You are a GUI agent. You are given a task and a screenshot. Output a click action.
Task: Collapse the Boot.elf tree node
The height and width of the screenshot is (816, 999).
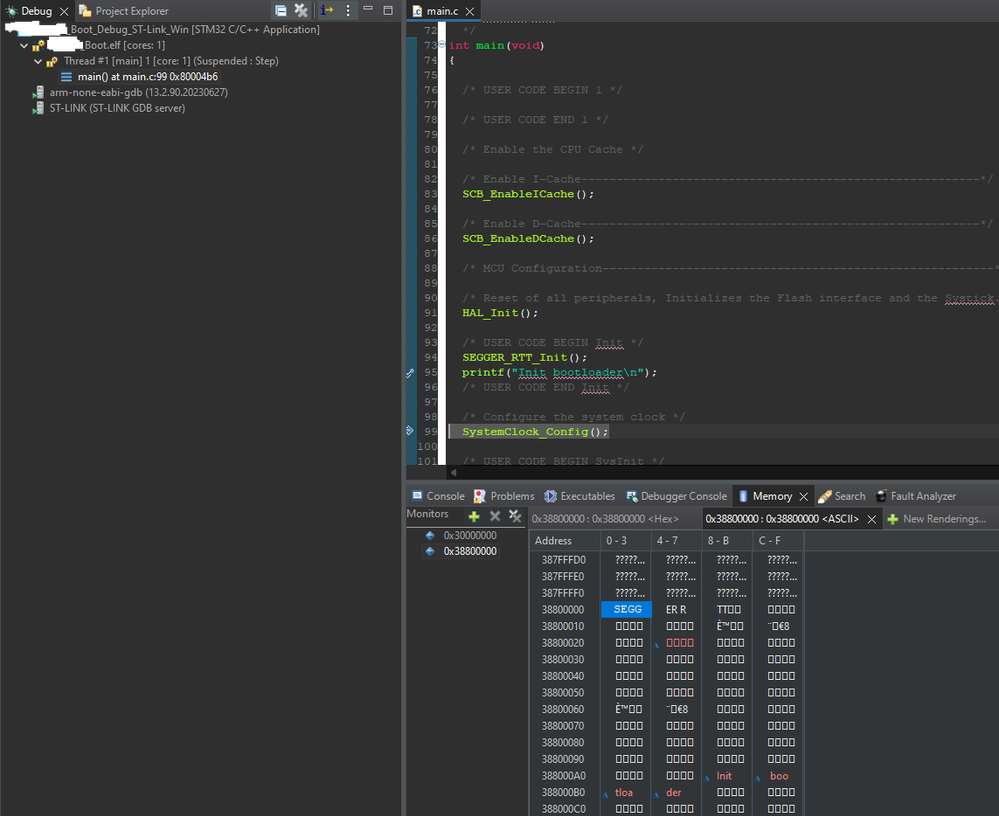click(24, 45)
